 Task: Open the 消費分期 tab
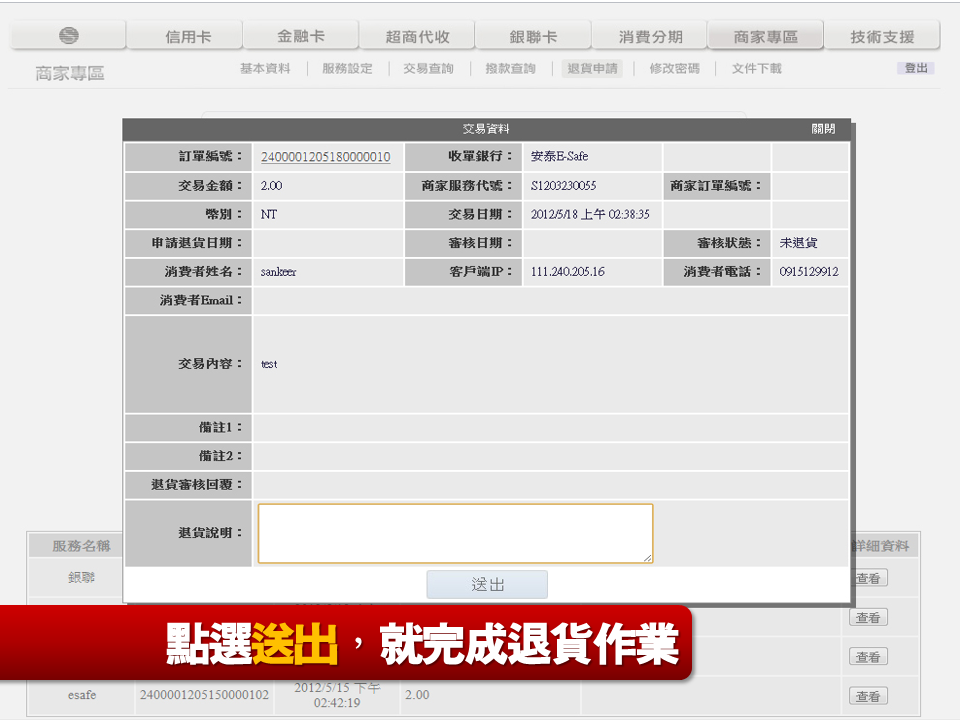pyautogui.click(x=649, y=33)
